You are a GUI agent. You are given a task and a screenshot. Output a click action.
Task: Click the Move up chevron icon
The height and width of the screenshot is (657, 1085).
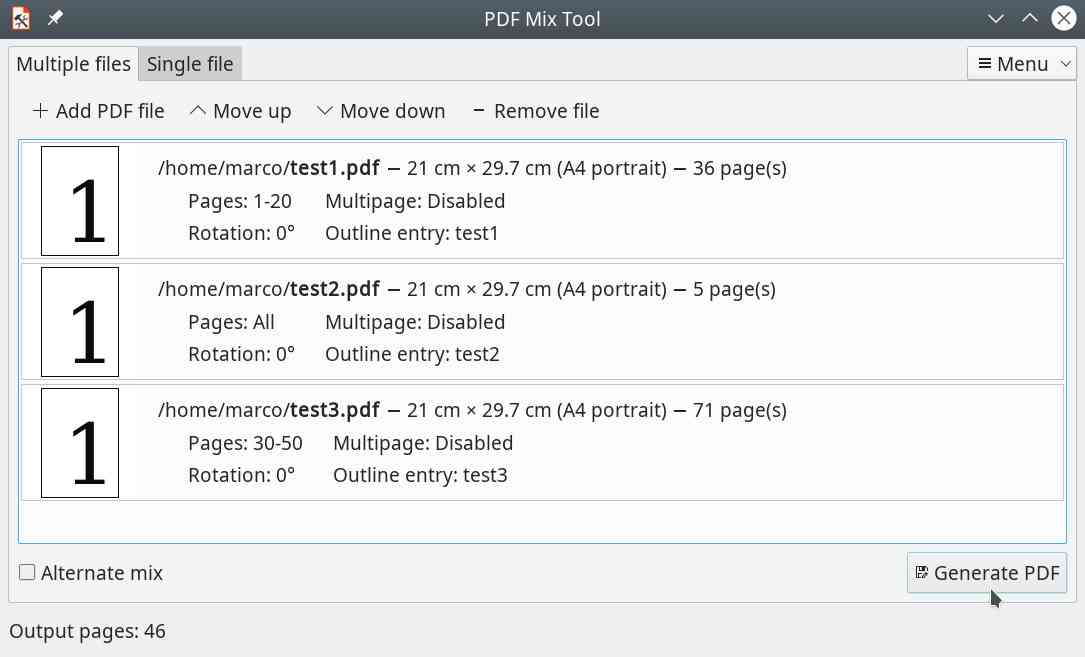click(199, 111)
